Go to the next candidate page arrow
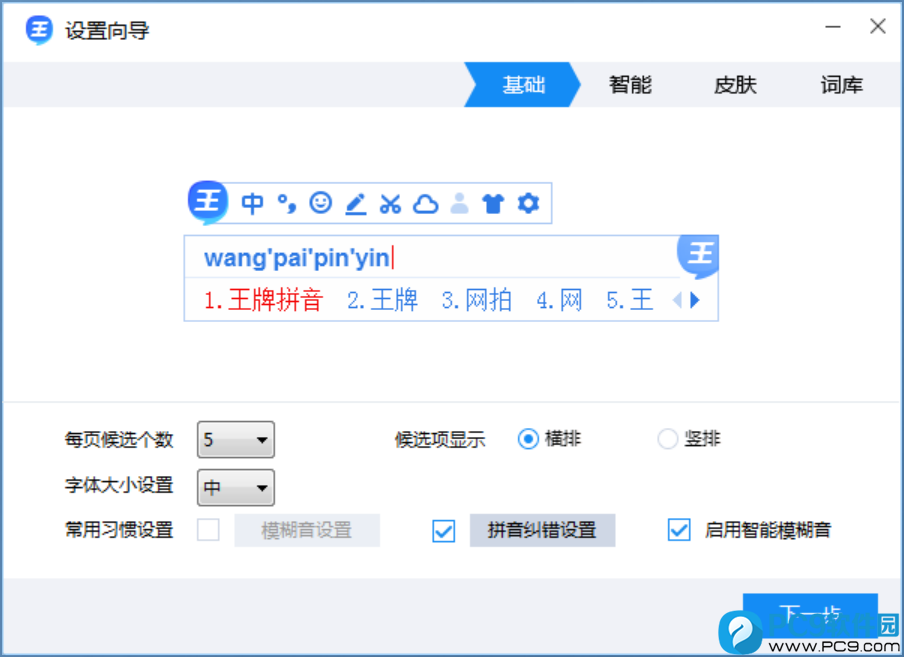This screenshot has width=904, height=657. 695,300
